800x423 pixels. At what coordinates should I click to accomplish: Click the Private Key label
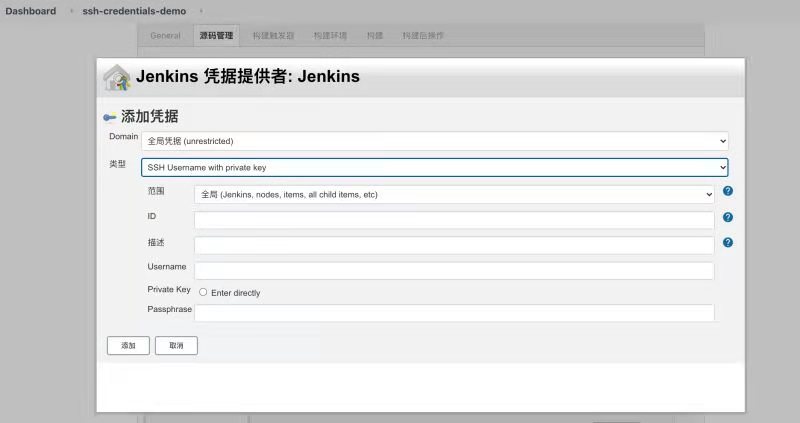pos(169,289)
